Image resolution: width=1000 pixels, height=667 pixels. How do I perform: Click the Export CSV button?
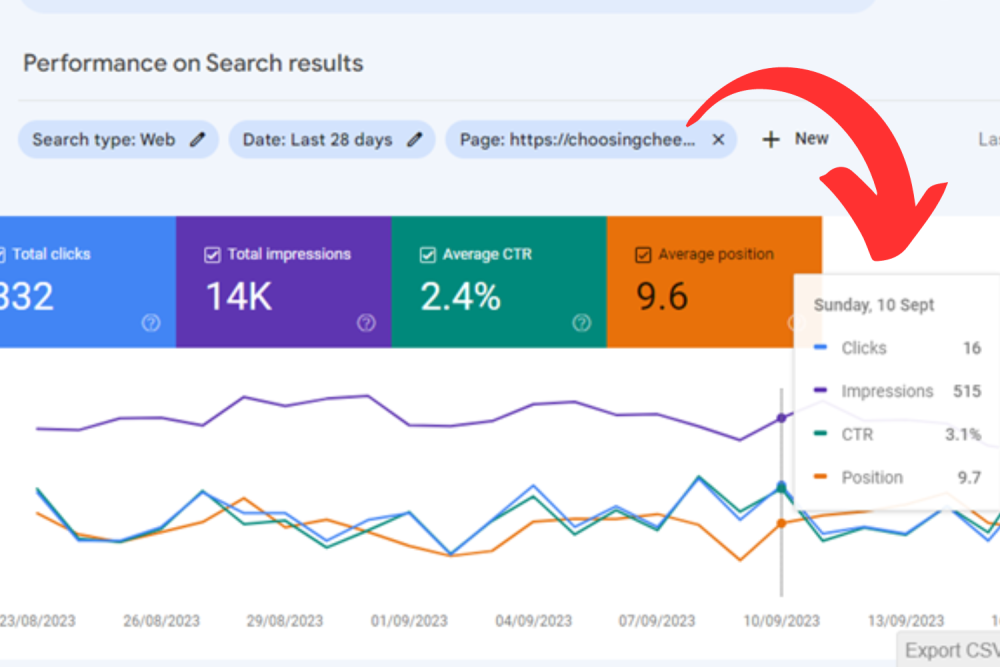click(x=950, y=650)
